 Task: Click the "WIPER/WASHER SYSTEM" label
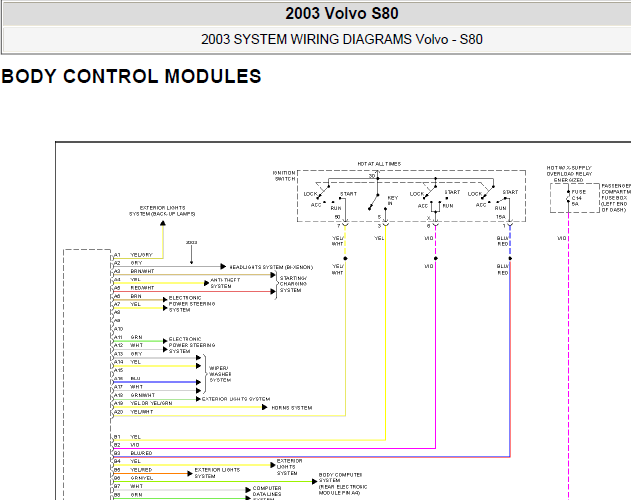[220, 374]
